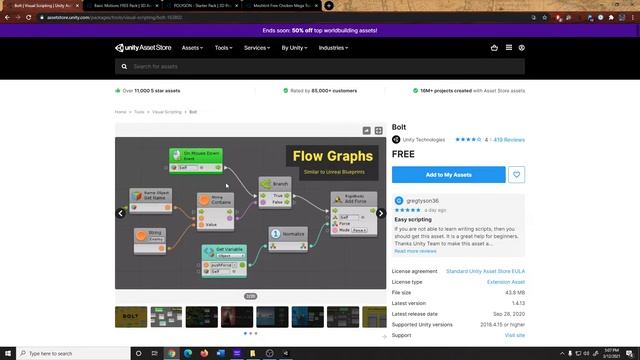This screenshot has height=360, width=640.
Task: Click the search magnifier icon
Action: (x=124, y=67)
